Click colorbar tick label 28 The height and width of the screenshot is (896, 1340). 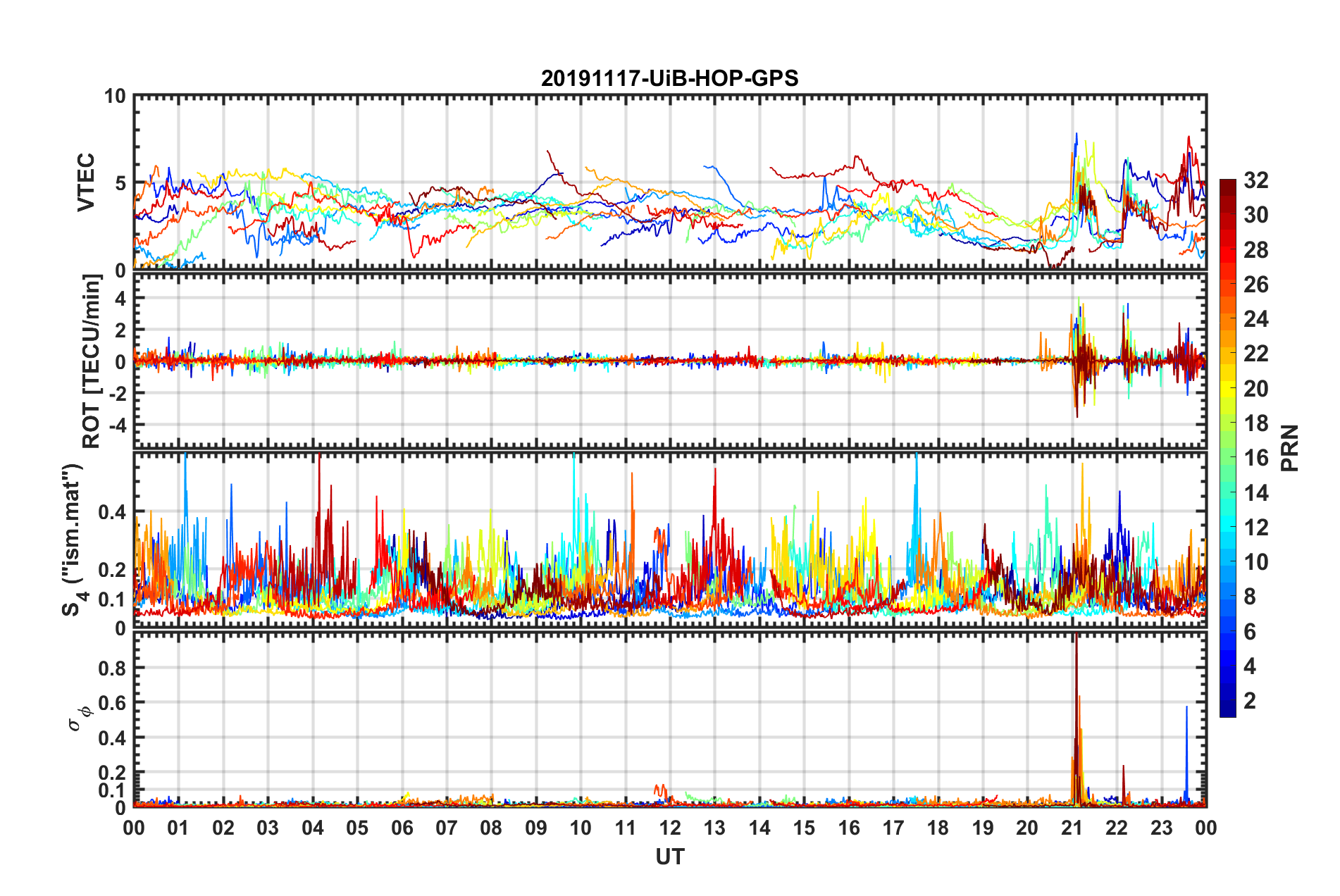coord(1255,250)
